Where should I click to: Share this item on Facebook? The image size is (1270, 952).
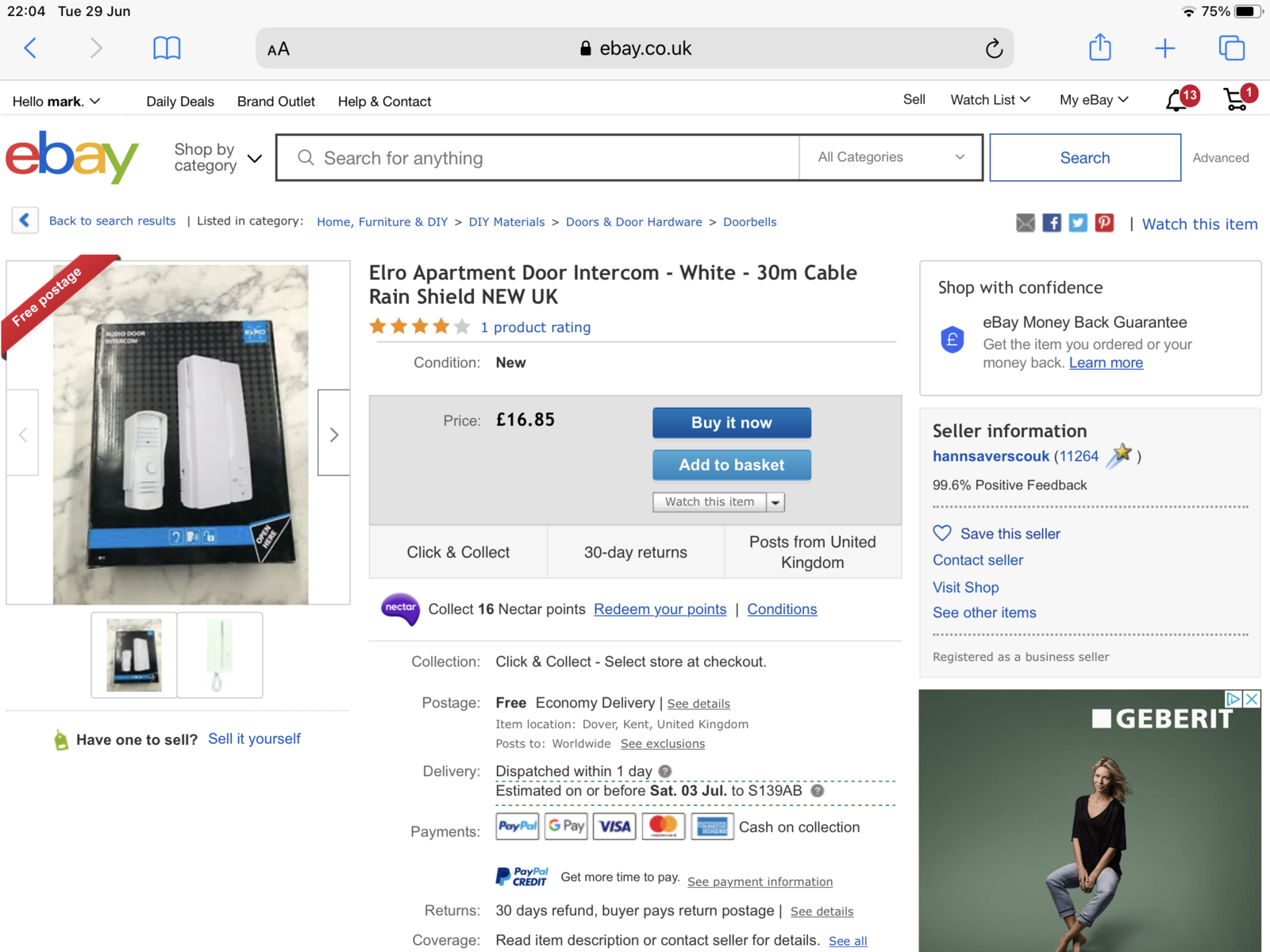coord(1052,223)
